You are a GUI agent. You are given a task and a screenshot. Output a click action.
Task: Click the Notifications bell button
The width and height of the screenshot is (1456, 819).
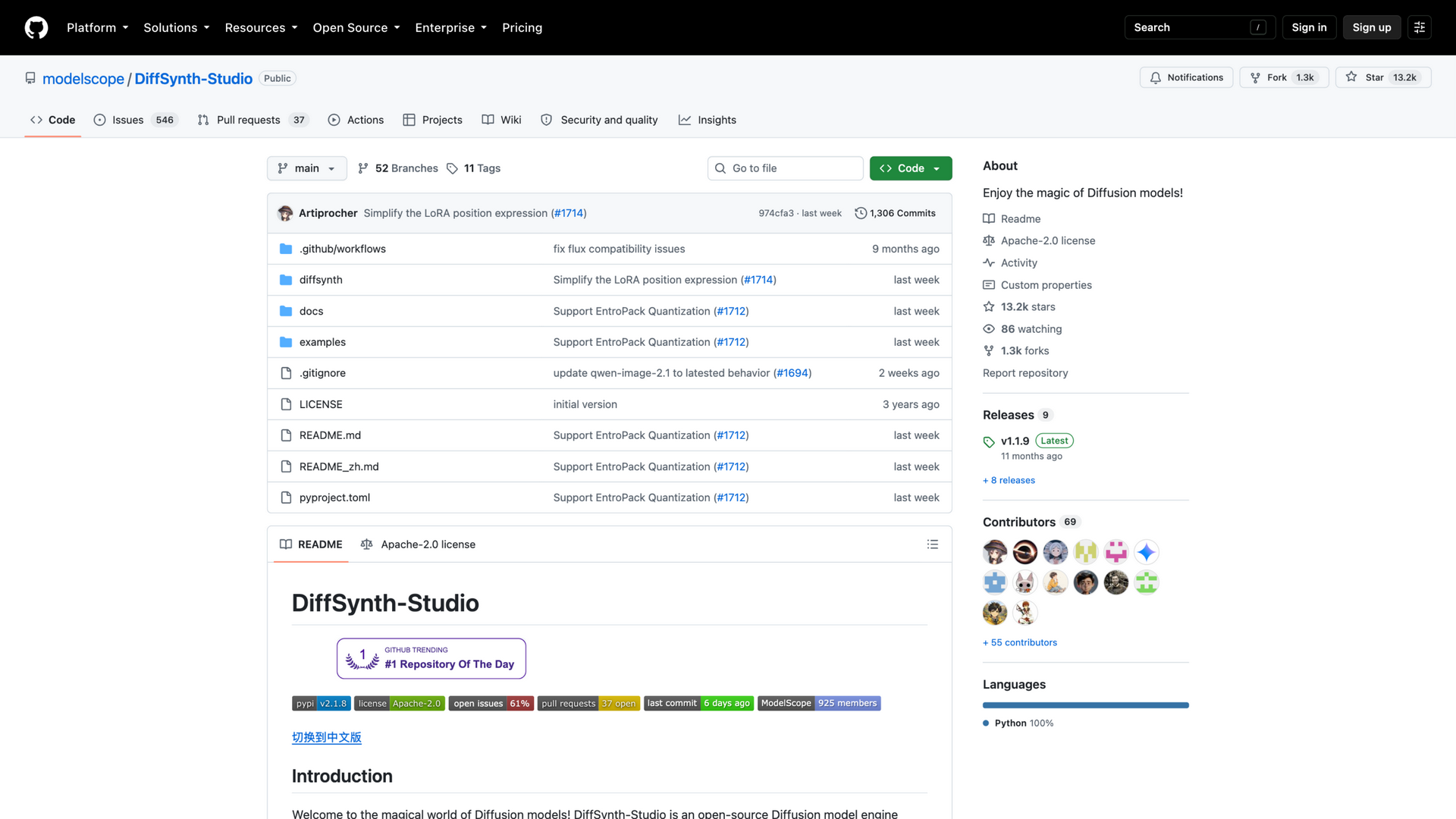pyautogui.click(x=1186, y=77)
